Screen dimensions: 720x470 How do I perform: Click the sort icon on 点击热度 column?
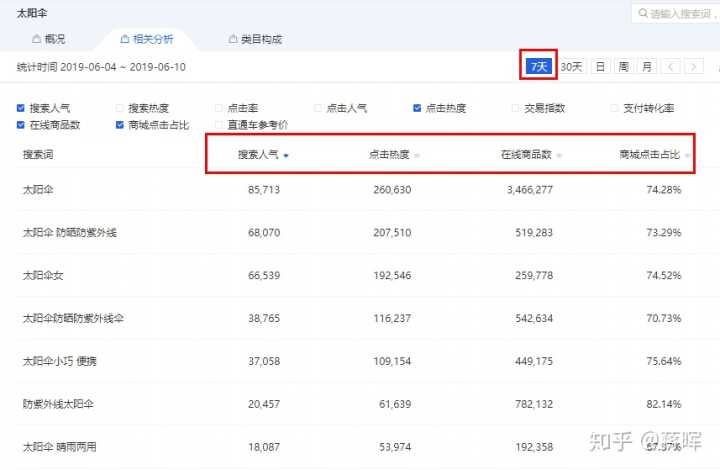(417, 156)
